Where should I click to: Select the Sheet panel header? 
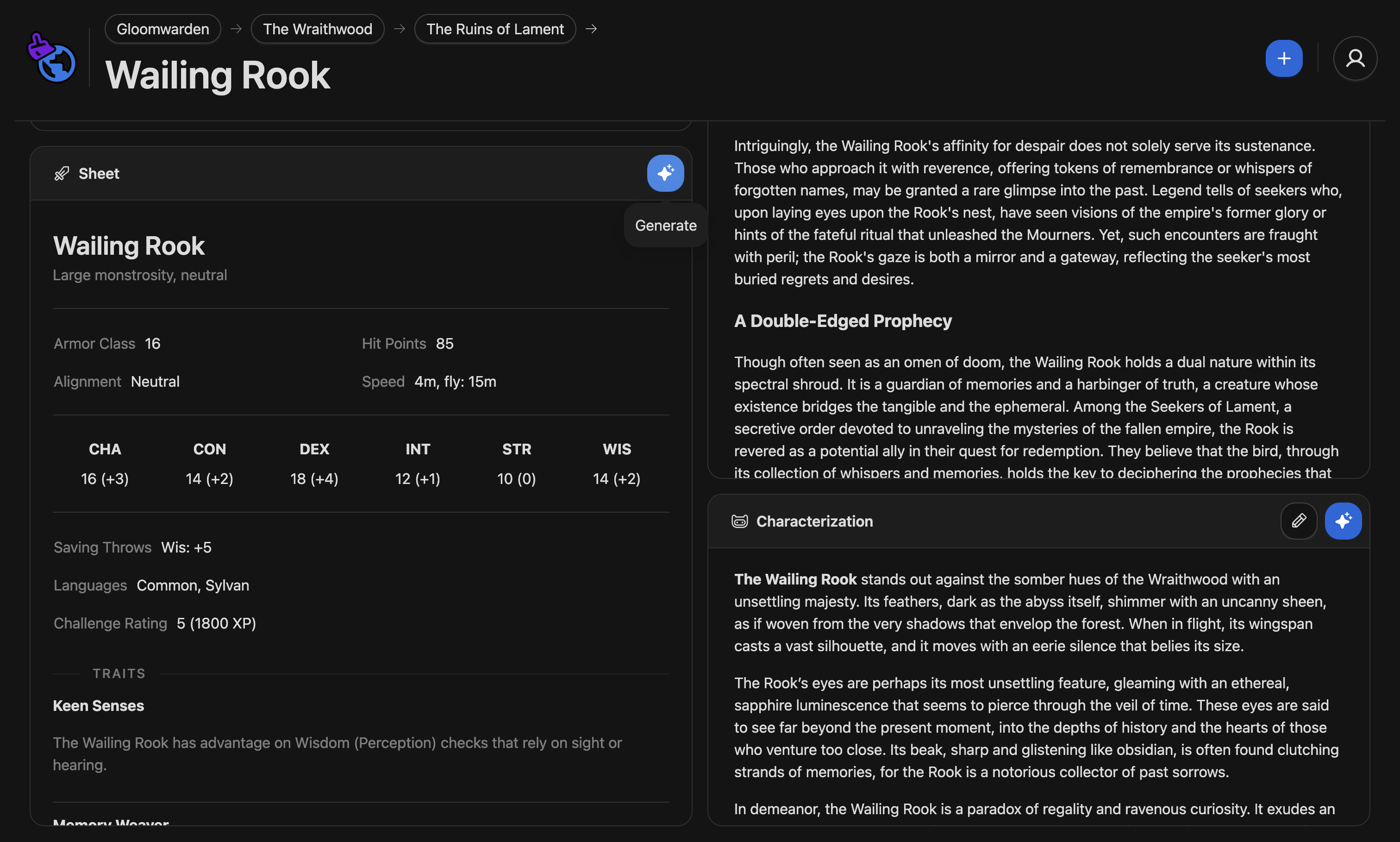[x=99, y=174]
